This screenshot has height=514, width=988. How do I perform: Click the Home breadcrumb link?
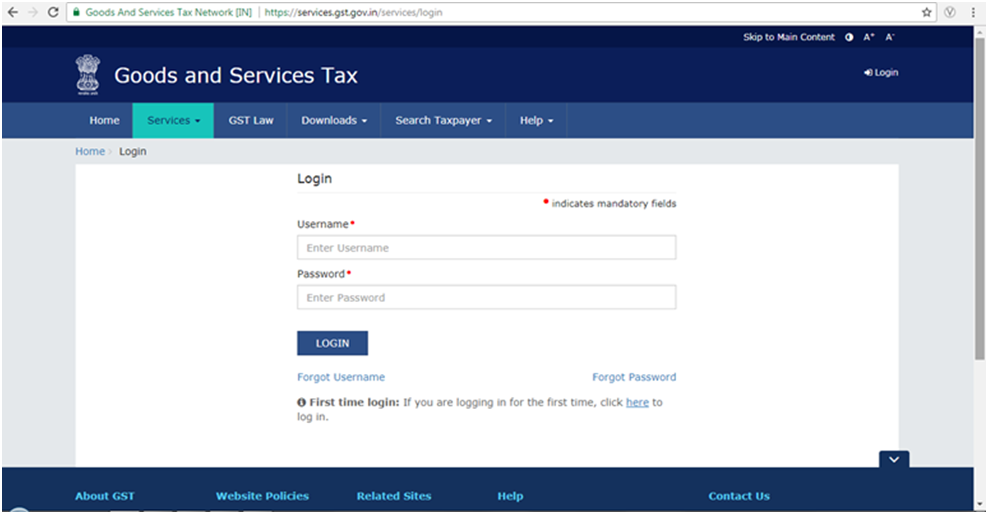click(90, 151)
